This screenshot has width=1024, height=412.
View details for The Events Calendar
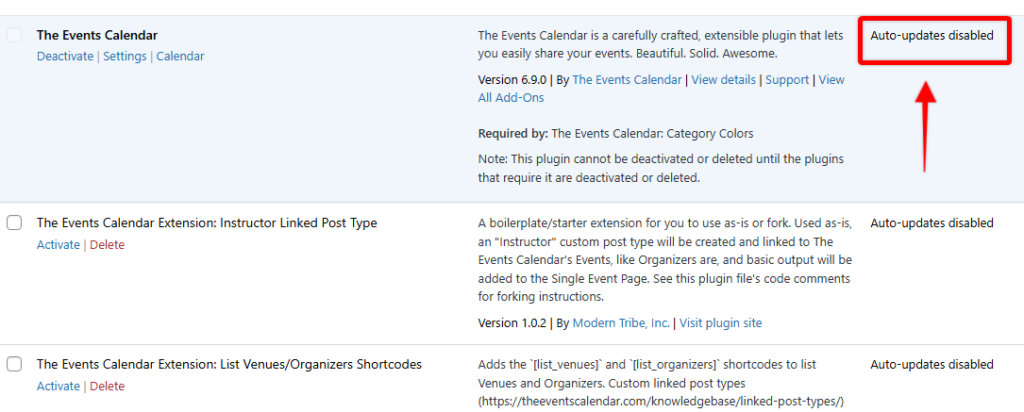click(724, 80)
